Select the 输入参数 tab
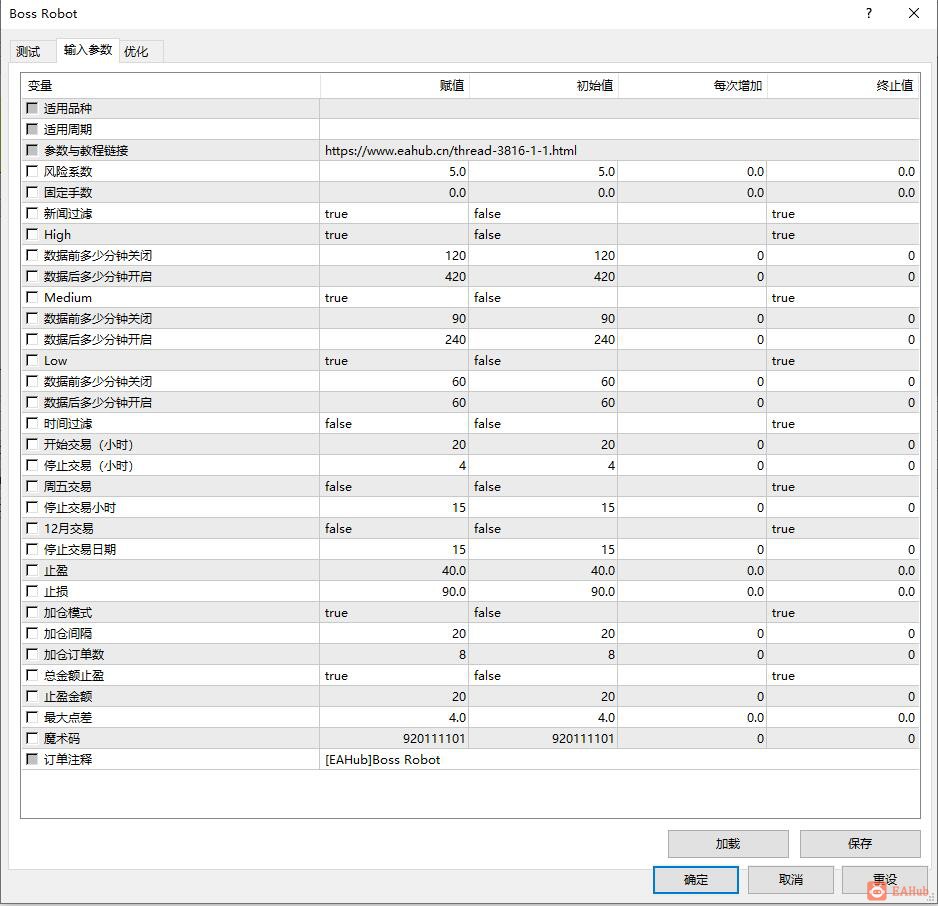 tap(88, 50)
